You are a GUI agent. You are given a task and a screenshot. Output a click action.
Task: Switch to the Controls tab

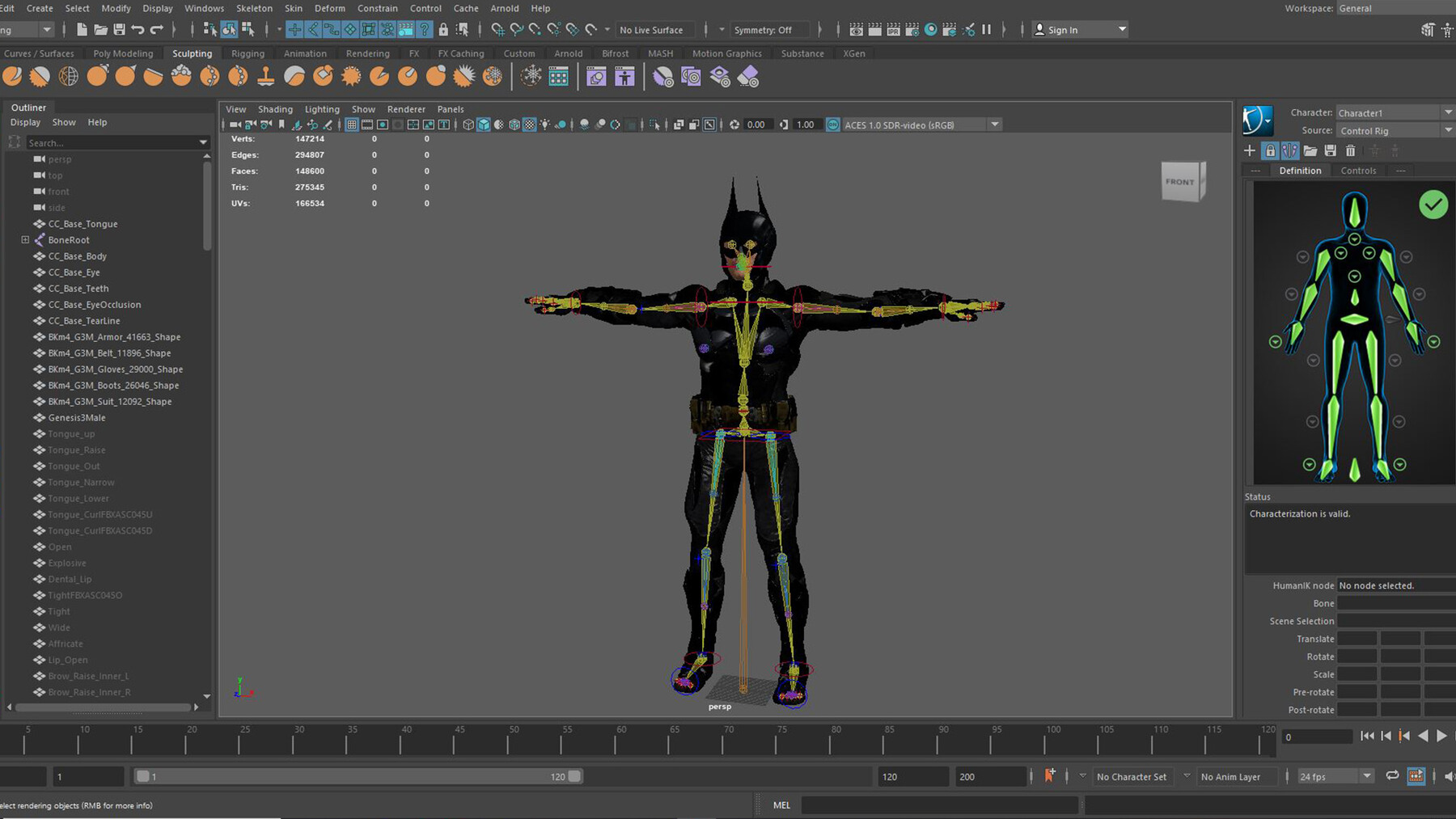click(1358, 171)
